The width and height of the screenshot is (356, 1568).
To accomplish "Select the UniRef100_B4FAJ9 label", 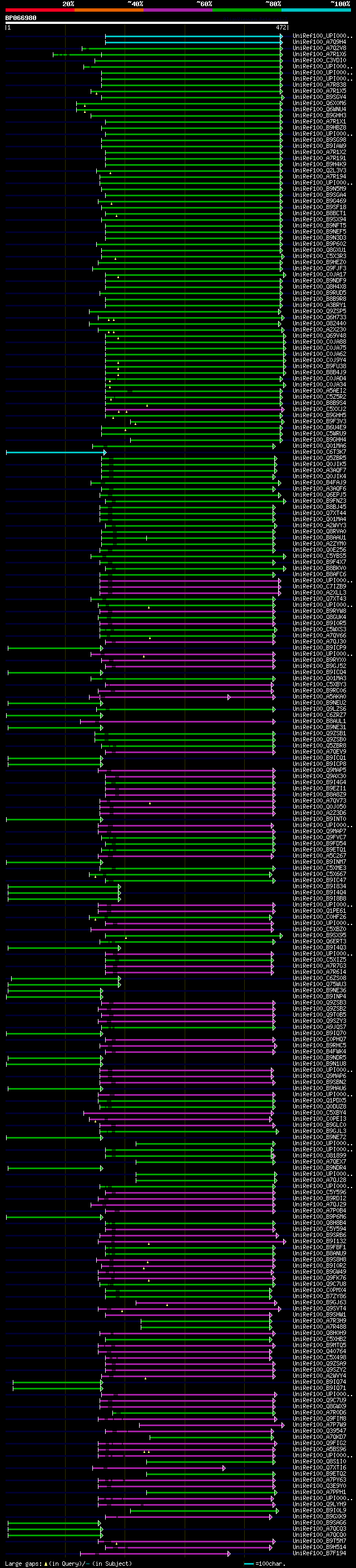I will 319,483.
